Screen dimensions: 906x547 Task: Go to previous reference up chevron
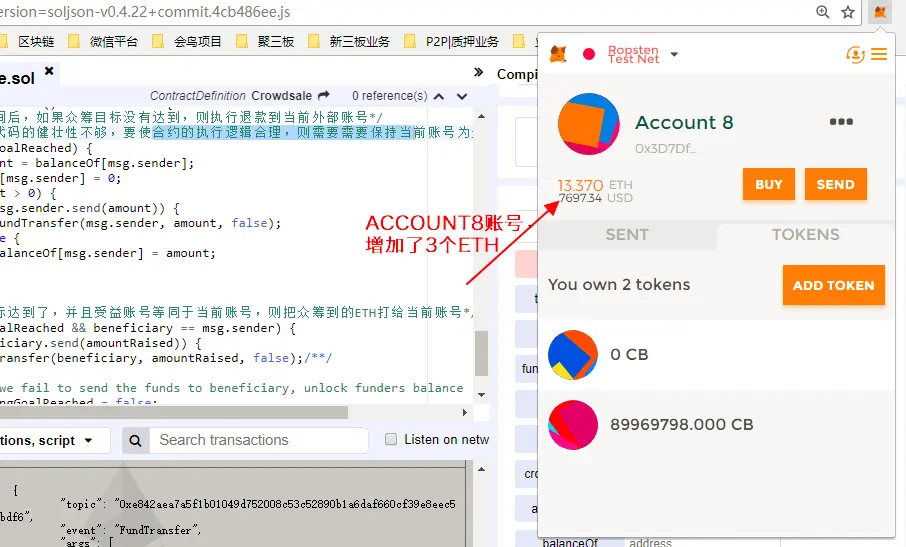point(439,96)
